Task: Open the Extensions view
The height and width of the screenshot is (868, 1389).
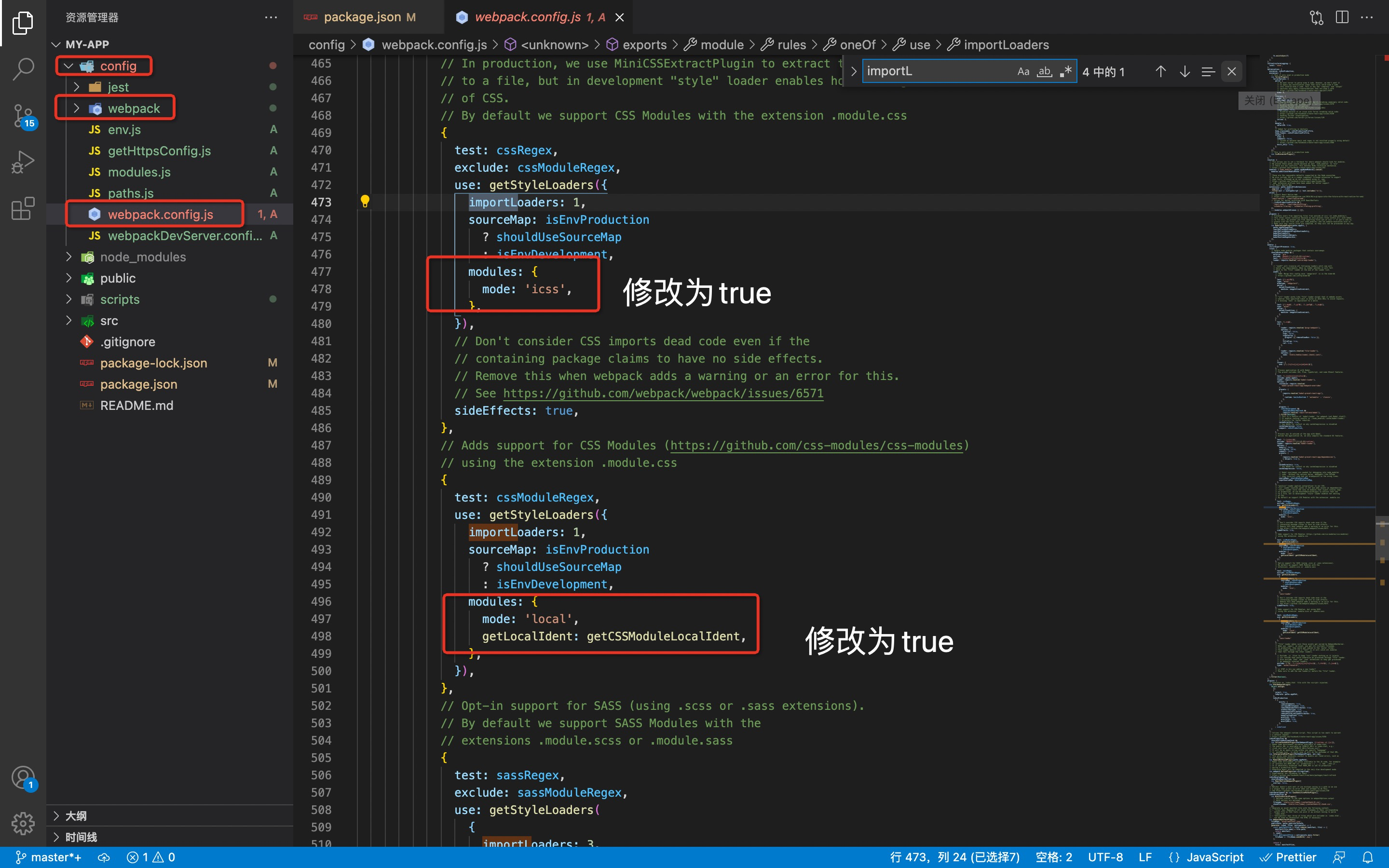Action: (23, 208)
